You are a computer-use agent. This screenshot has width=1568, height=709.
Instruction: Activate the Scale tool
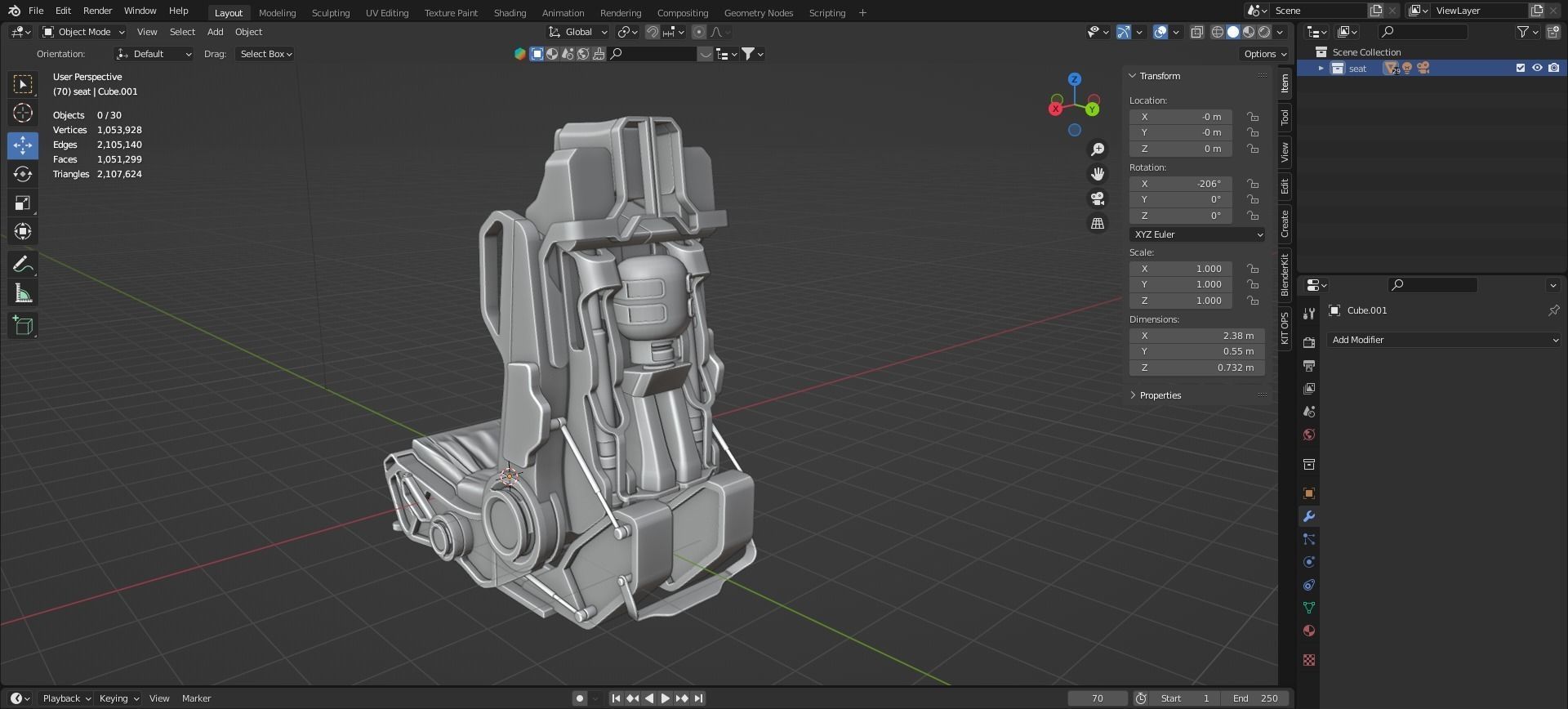(x=23, y=203)
